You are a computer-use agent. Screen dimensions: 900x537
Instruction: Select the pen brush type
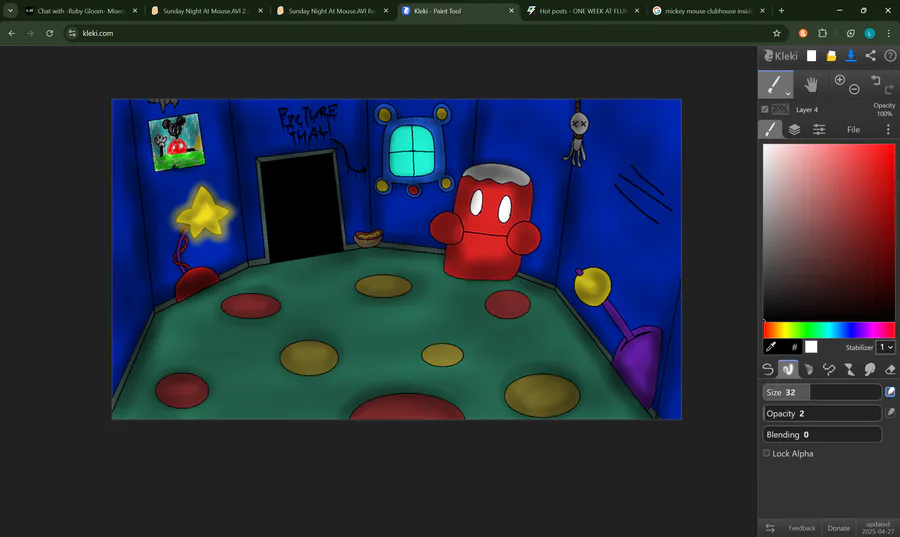pos(768,369)
